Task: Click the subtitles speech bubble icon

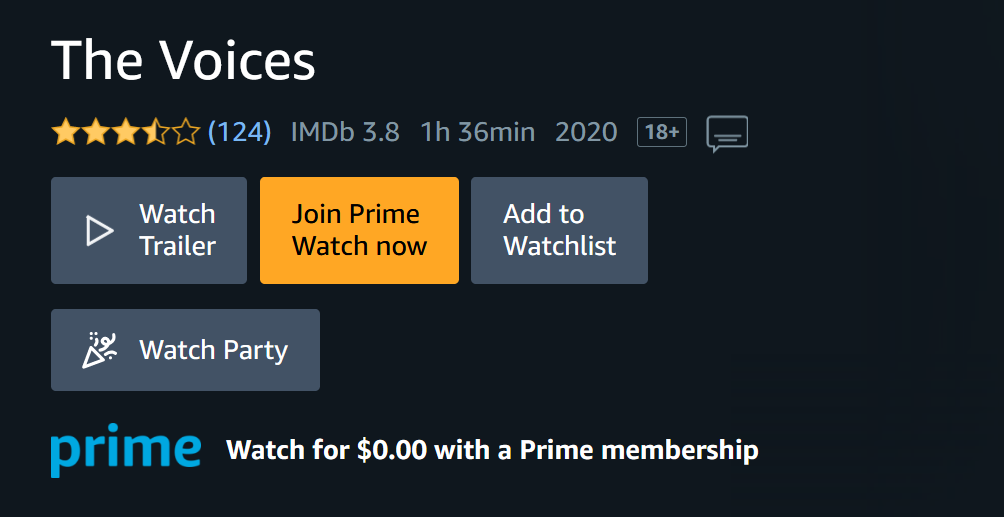Action: (727, 133)
